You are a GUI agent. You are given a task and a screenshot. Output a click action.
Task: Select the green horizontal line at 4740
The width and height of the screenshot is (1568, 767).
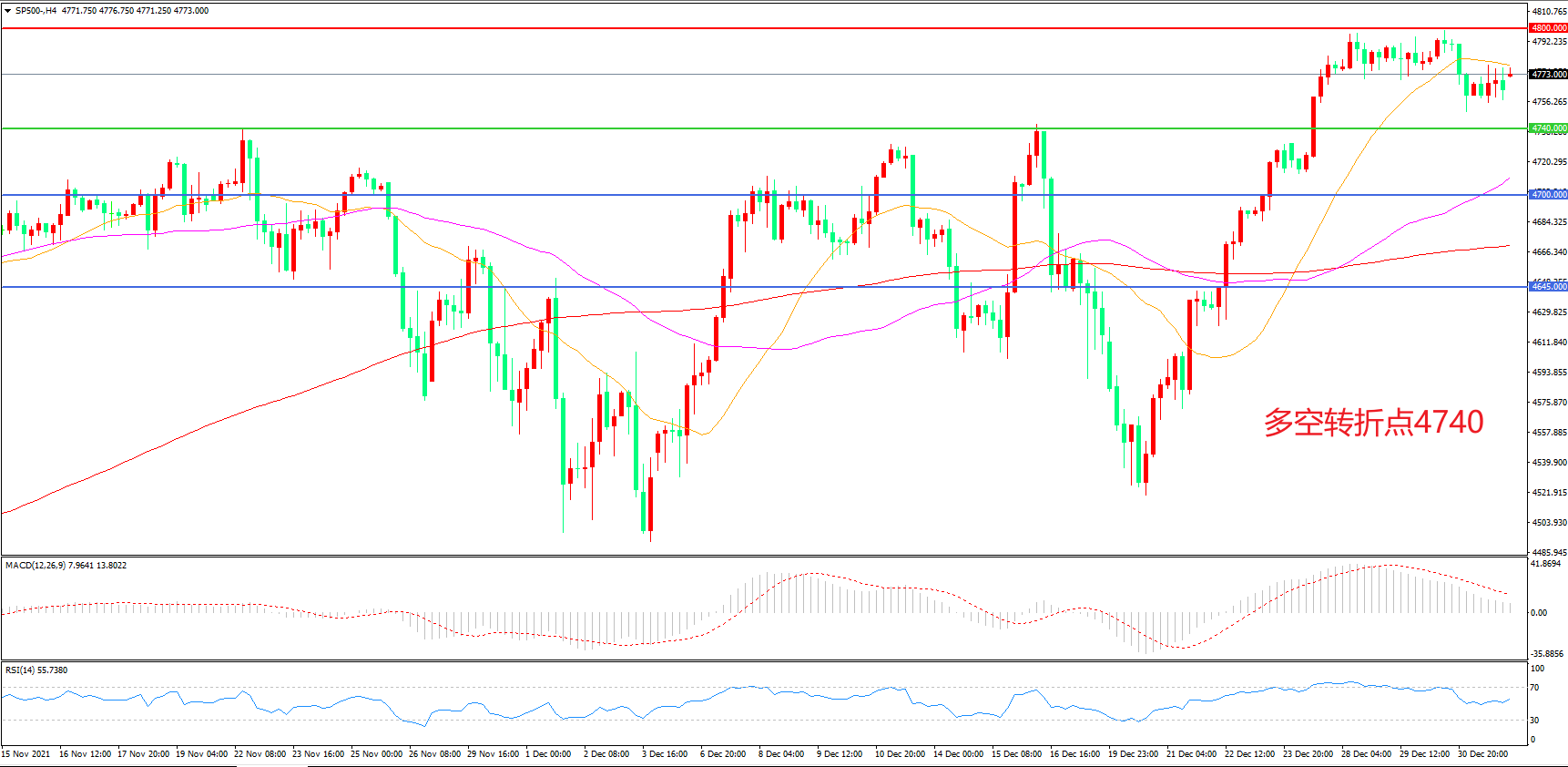click(728, 128)
